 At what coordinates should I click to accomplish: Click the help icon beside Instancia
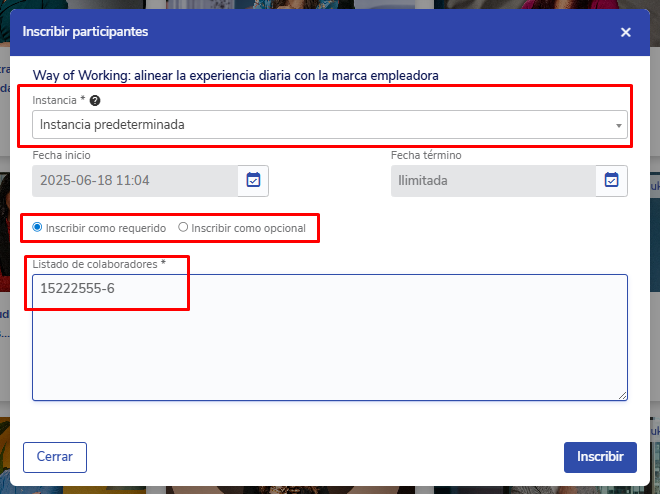(95, 101)
